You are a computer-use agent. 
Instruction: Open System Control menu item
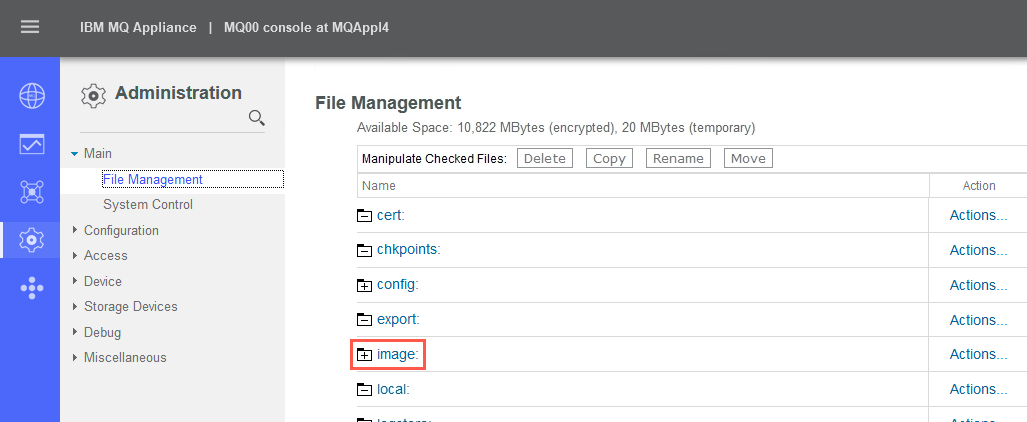pyautogui.click(x=148, y=204)
